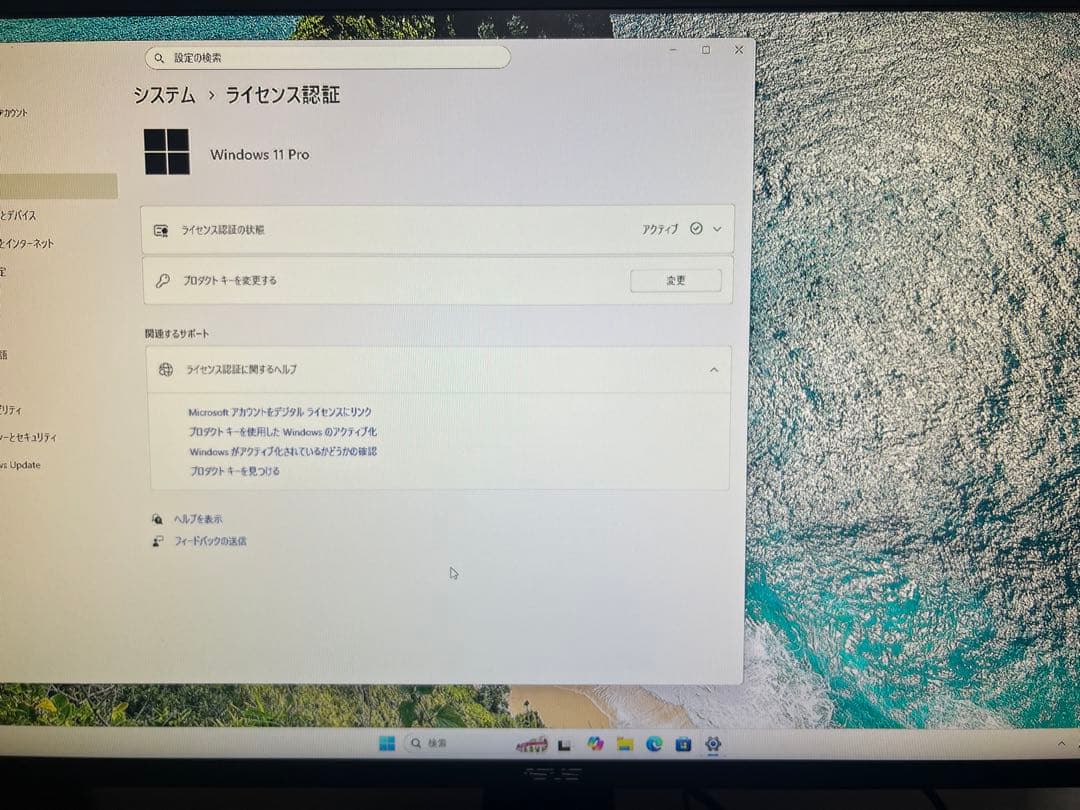Image resolution: width=1080 pixels, height=810 pixels.
Task: Launch File Explorer from the taskbar
Action: (625, 744)
